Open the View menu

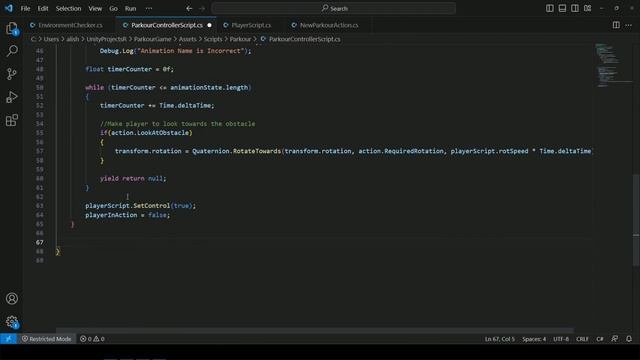95,8
